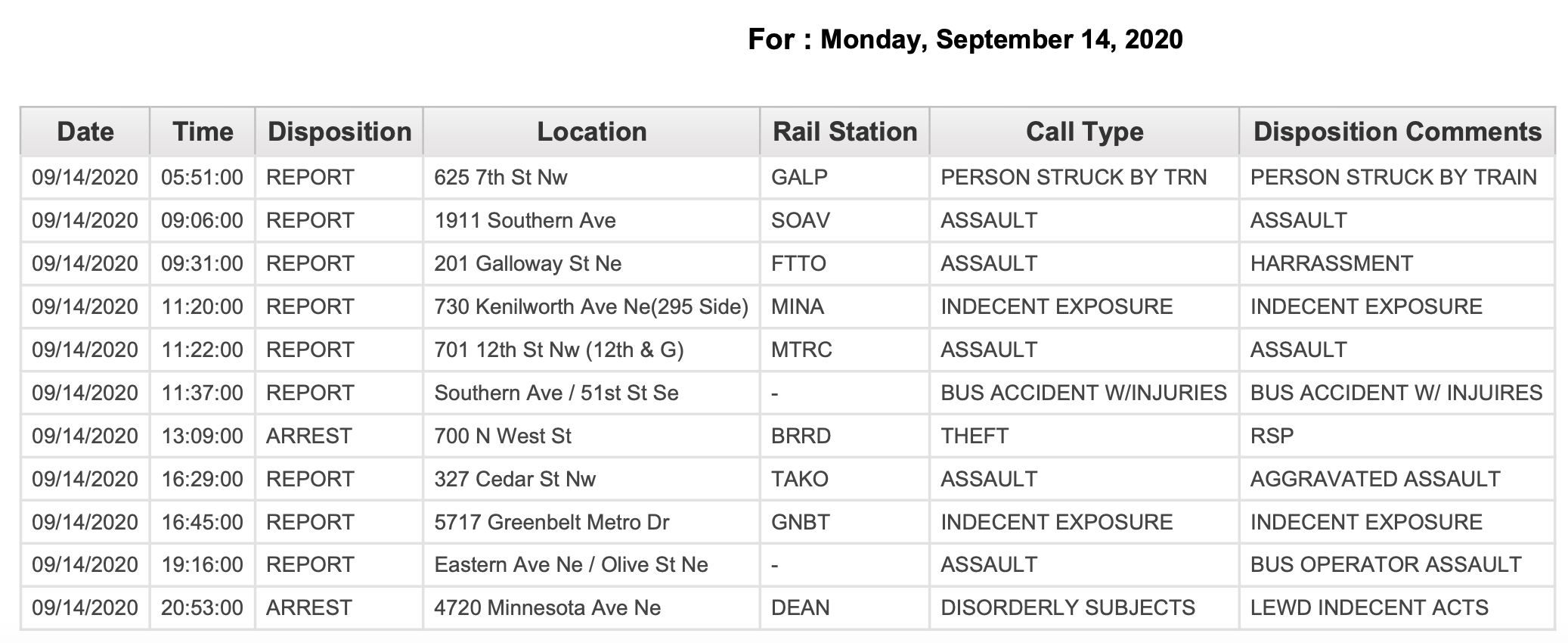1568x643 pixels.
Task: Select the Rail Station column header
Action: [844, 132]
